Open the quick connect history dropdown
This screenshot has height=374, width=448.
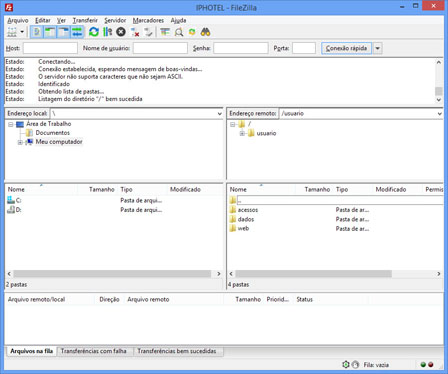click(377, 48)
